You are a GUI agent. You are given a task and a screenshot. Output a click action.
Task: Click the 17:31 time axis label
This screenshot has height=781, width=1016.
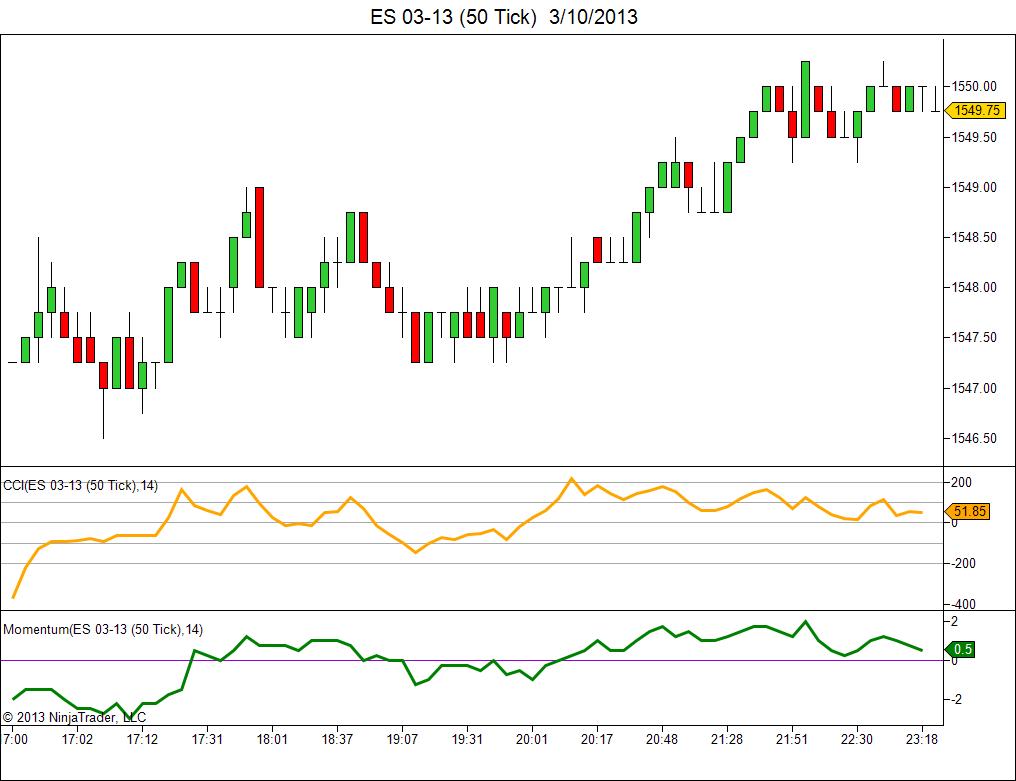207,740
